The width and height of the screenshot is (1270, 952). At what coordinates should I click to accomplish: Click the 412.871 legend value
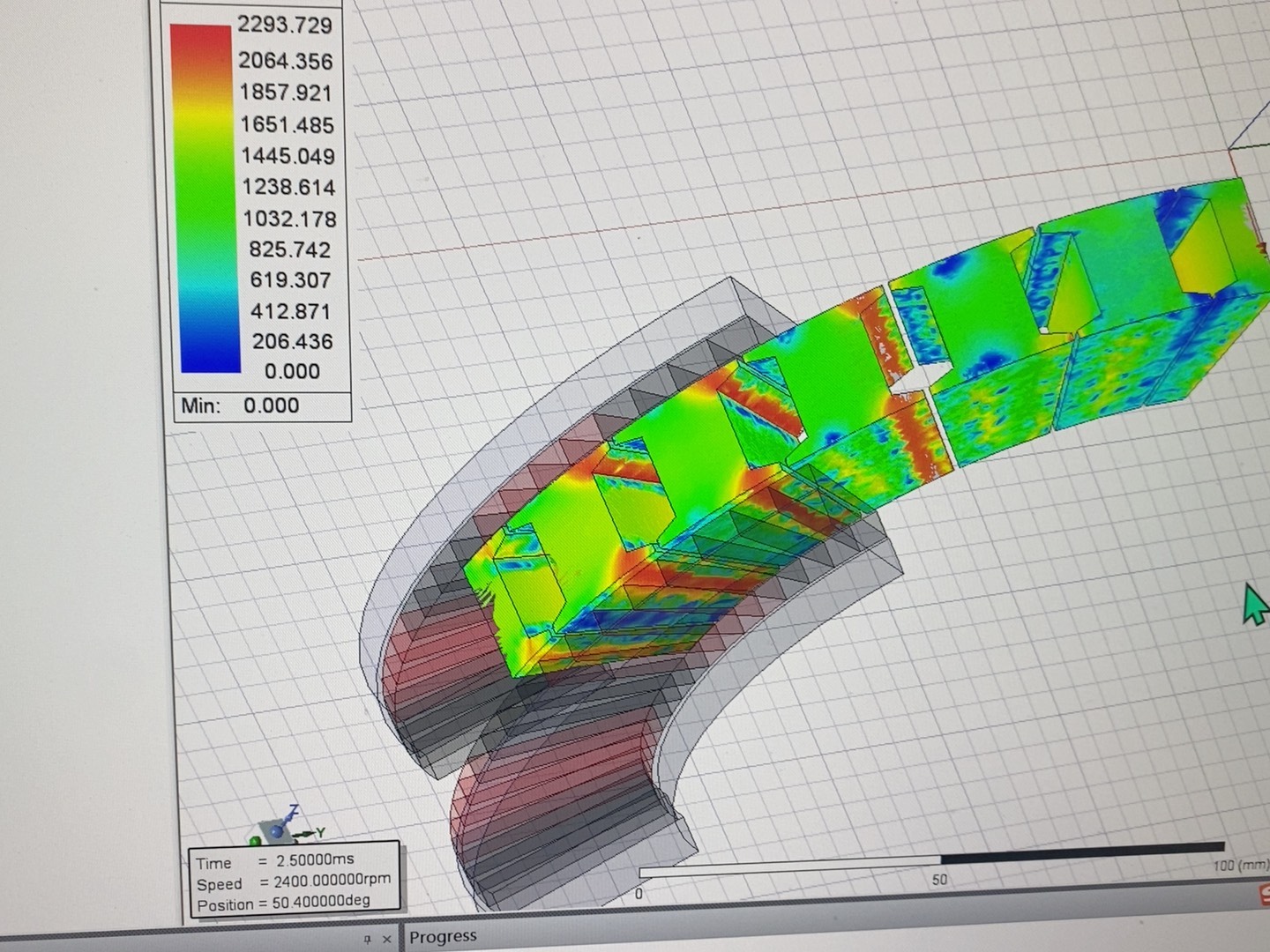tap(291, 311)
